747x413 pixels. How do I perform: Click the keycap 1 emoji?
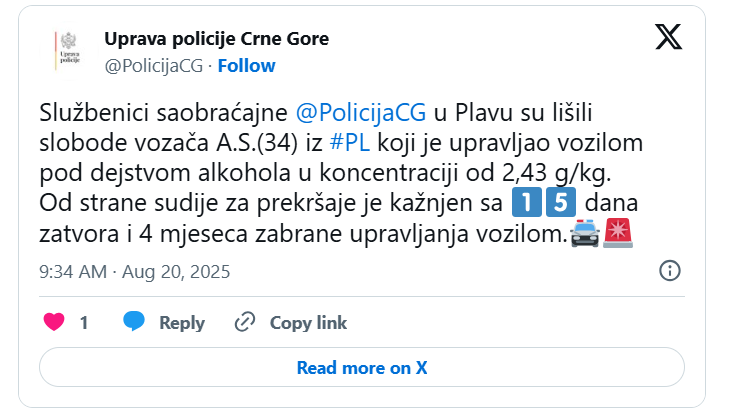pyautogui.click(x=524, y=203)
